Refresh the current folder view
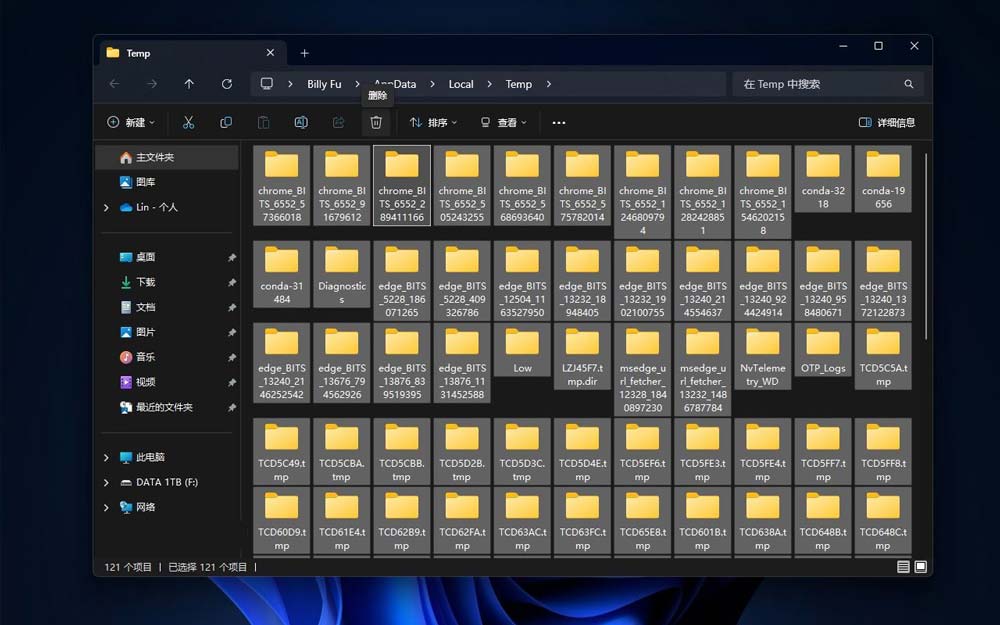 point(227,84)
